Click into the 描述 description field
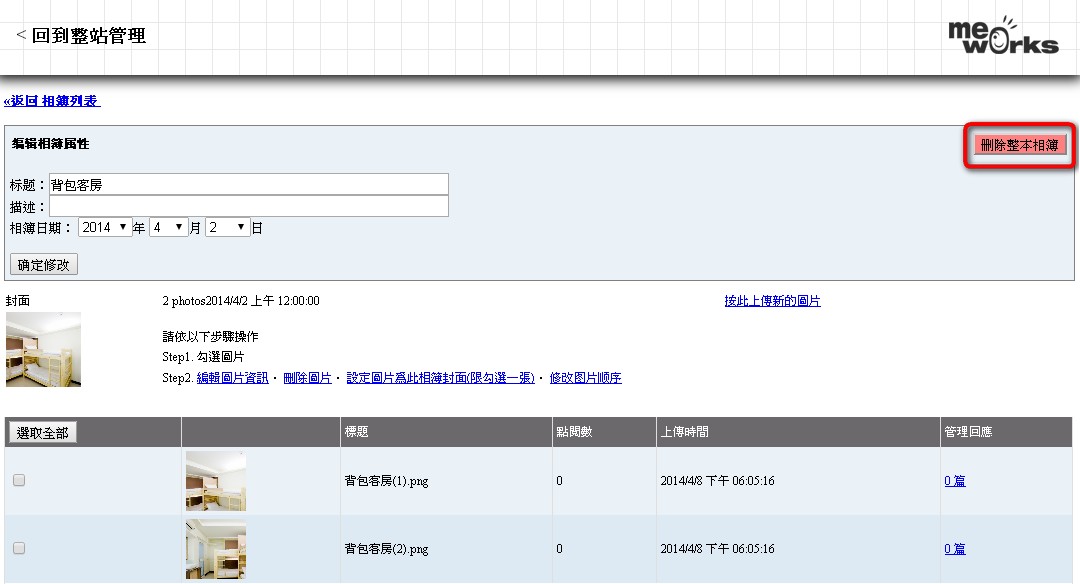Screen dimensions: 1080x584 248,206
